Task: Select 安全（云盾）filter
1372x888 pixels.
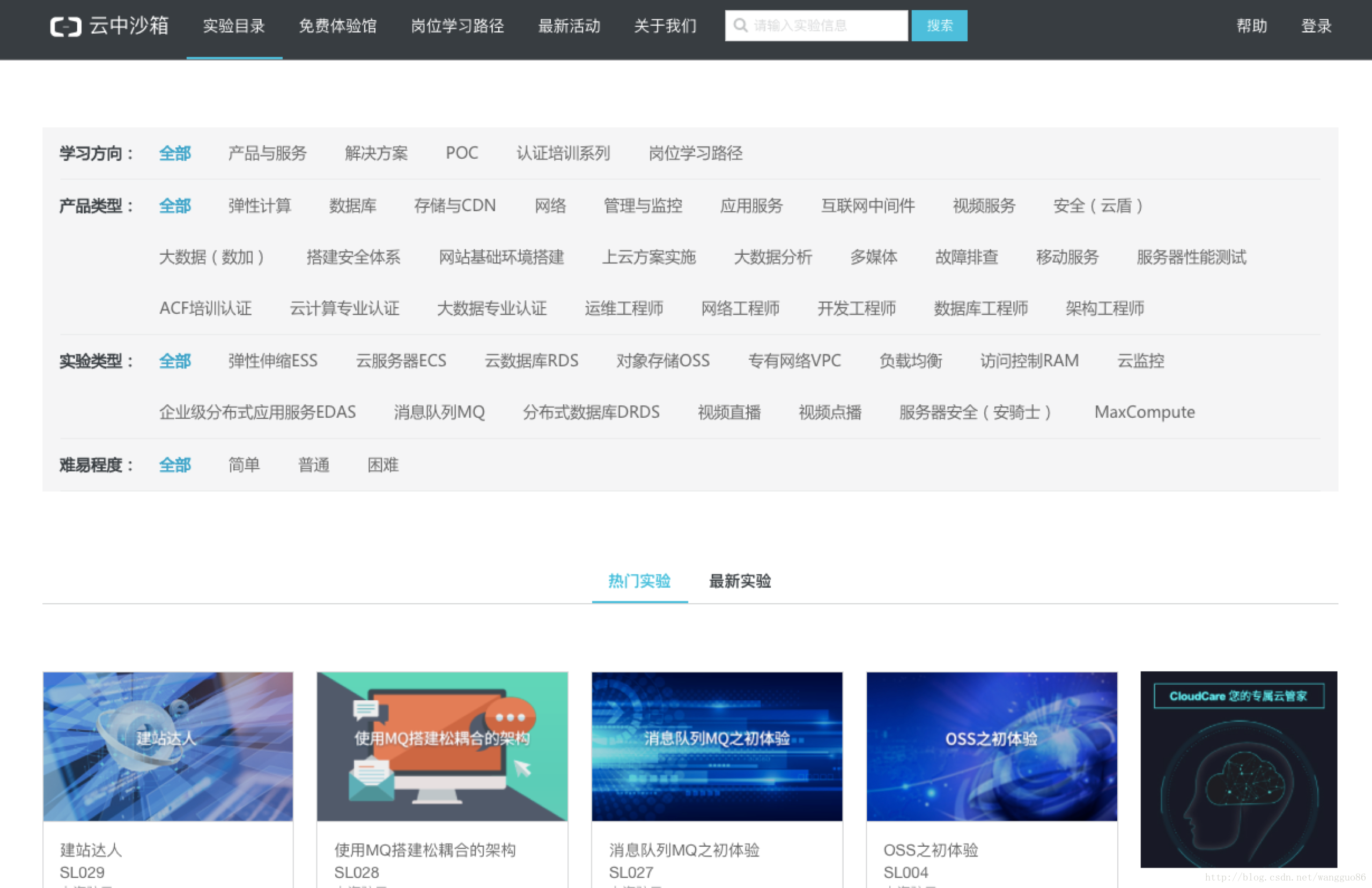Action: (1097, 206)
